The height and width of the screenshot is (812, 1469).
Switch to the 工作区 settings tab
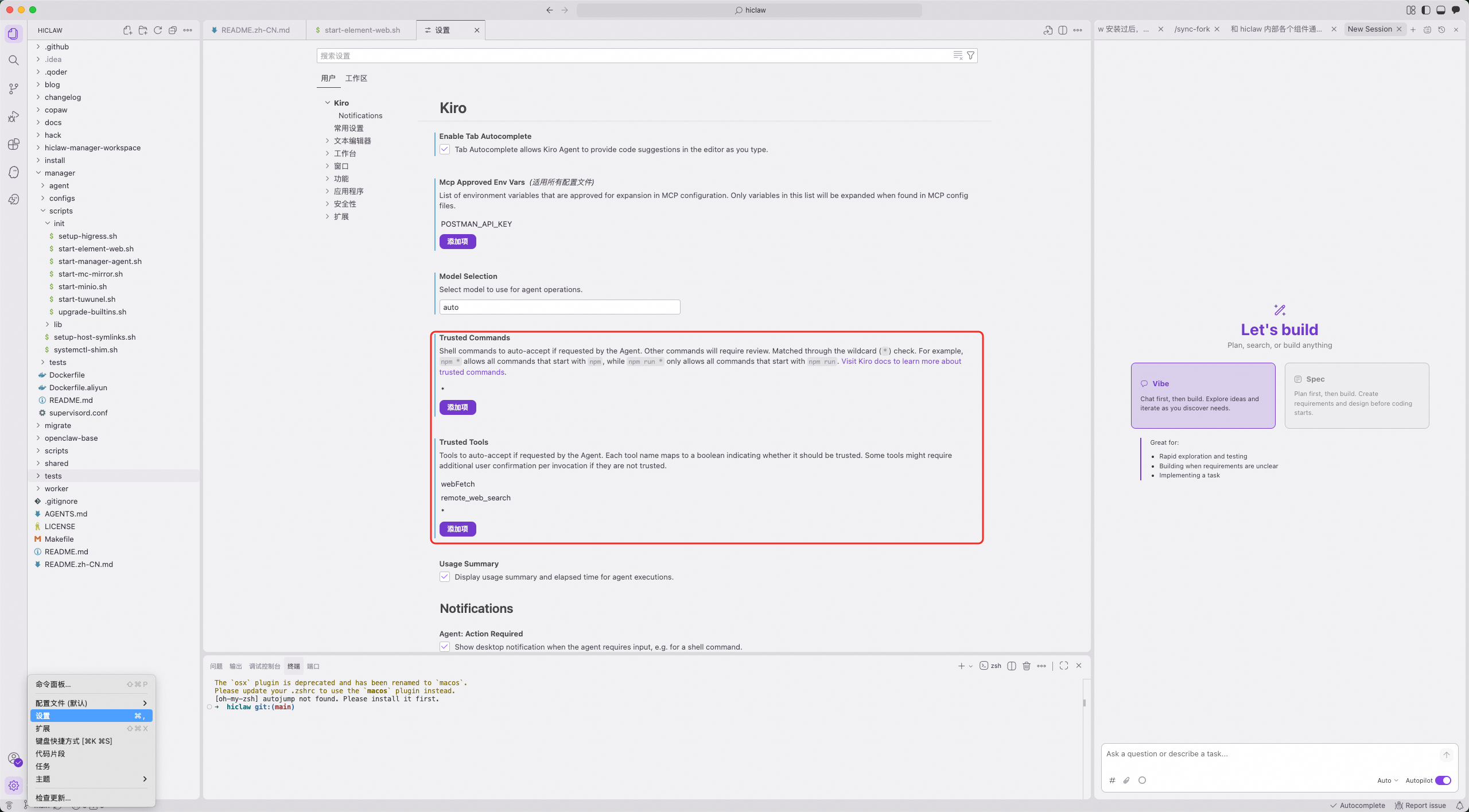coord(356,78)
